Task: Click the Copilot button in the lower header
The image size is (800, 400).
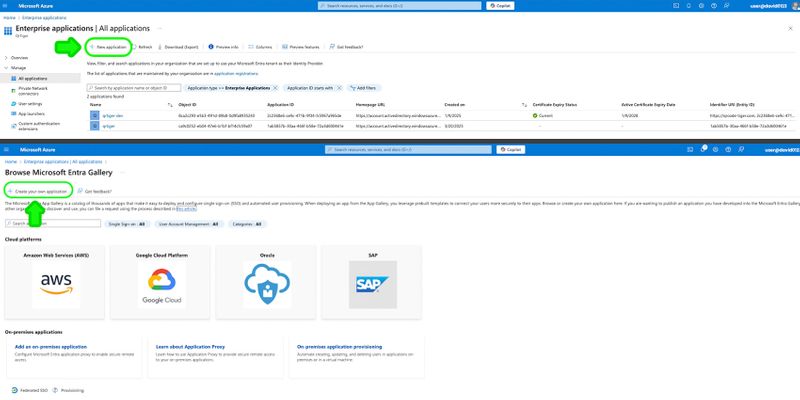Action: [x=510, y=149]
